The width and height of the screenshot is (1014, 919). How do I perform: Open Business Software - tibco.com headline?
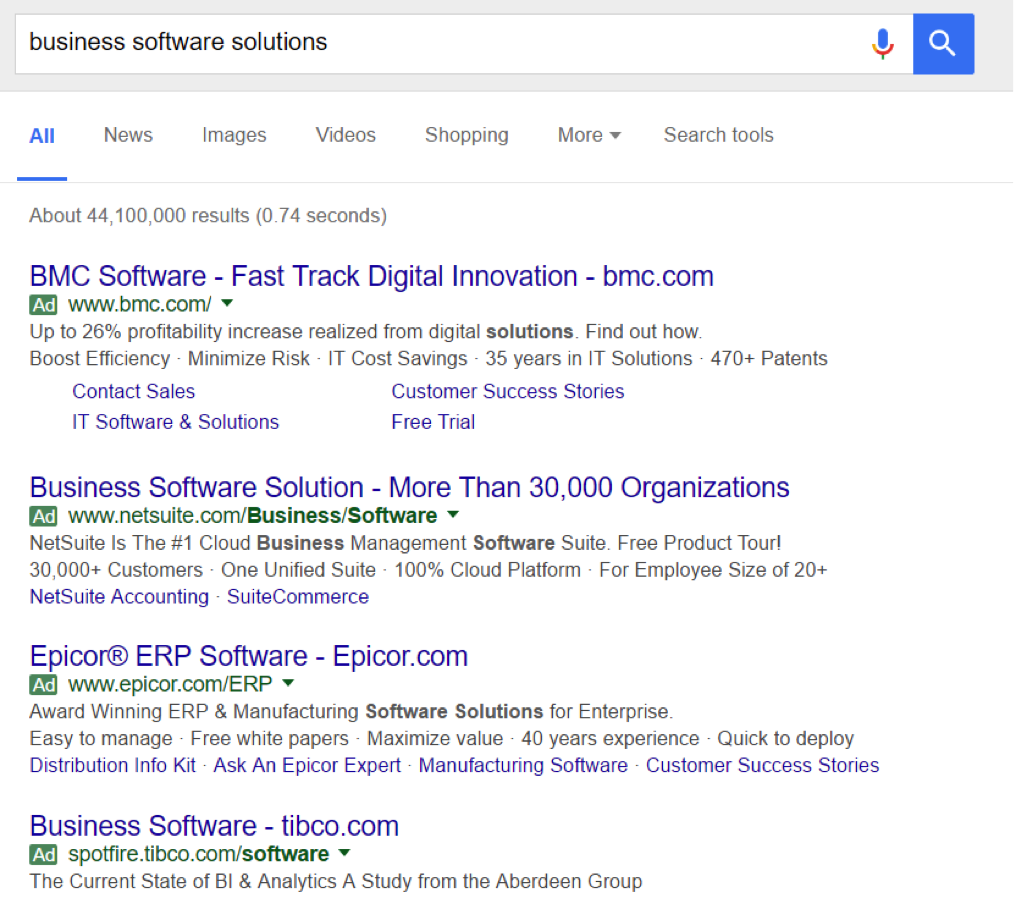click(214, 826)
